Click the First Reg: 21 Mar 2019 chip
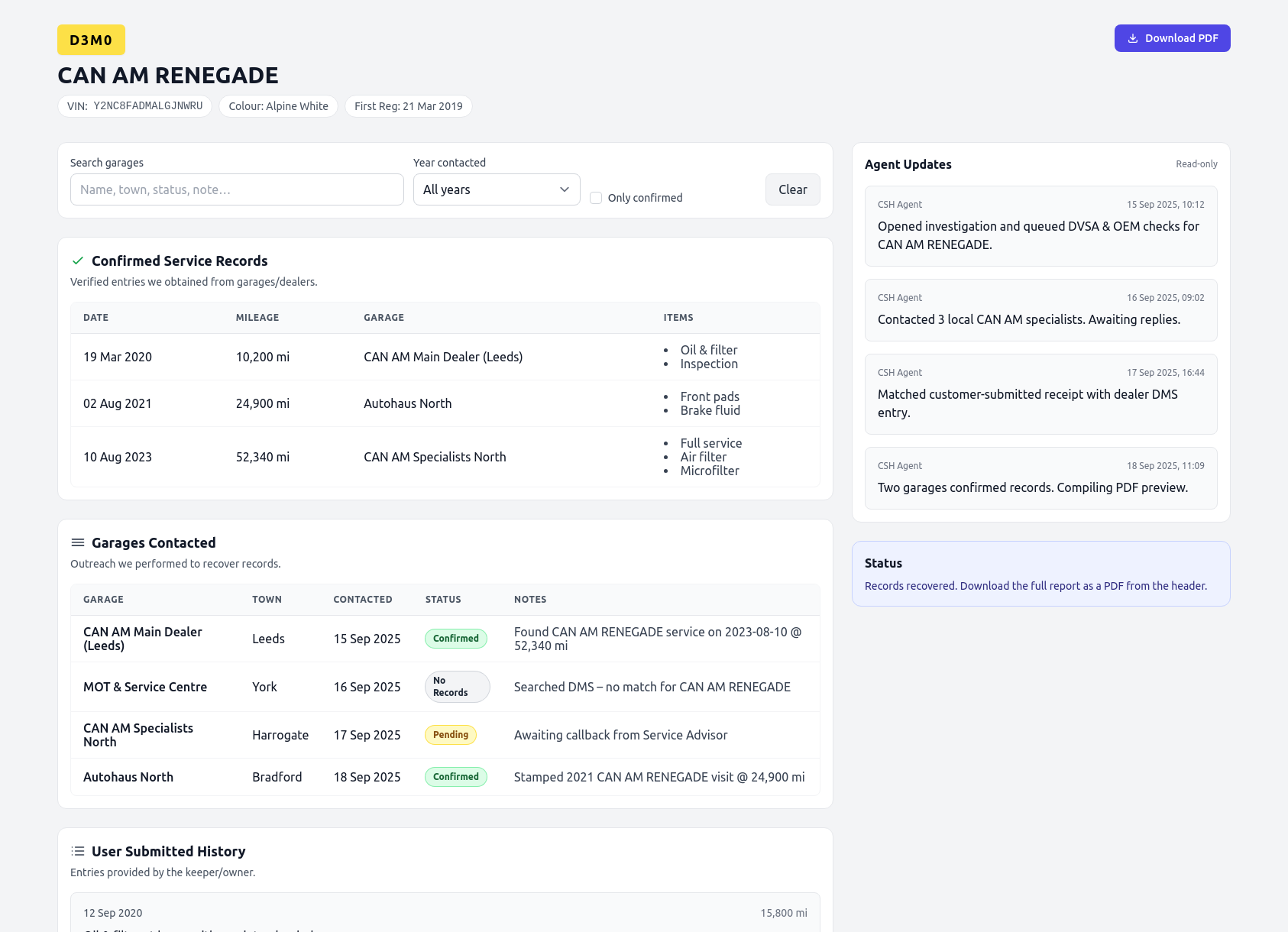This screenshot has height=932, width=1288. (409, 106)
